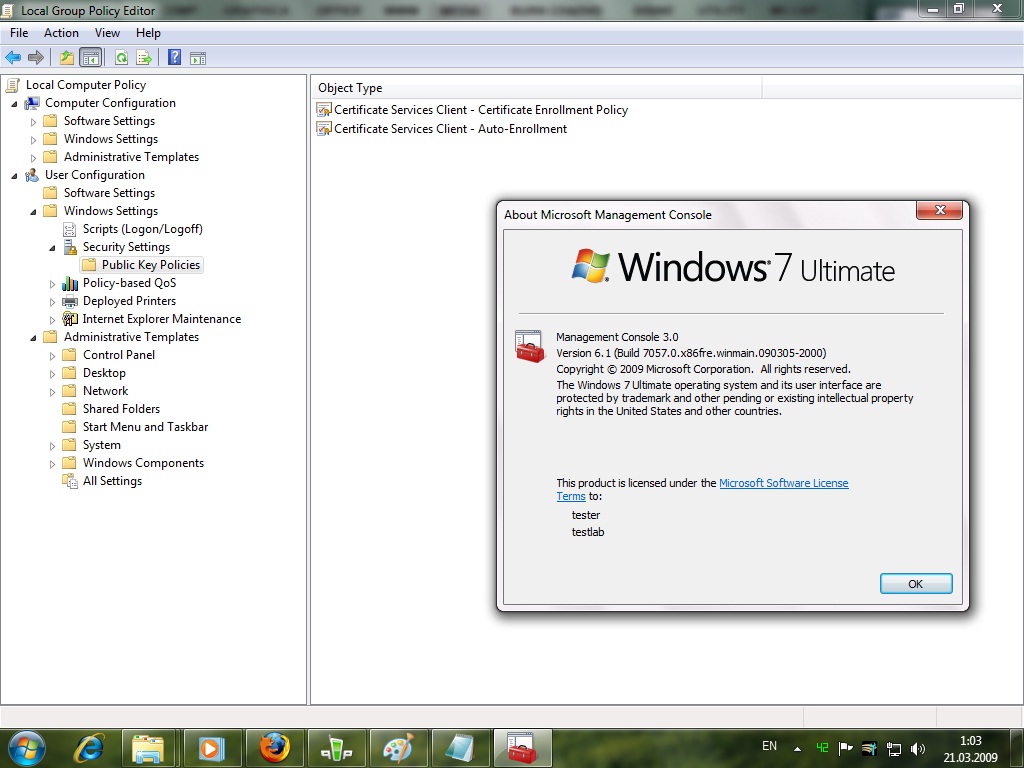Launch Internet Explorer from the taskbar
The height and width of the screenshot is (768, 1024).
click(89, 748)
